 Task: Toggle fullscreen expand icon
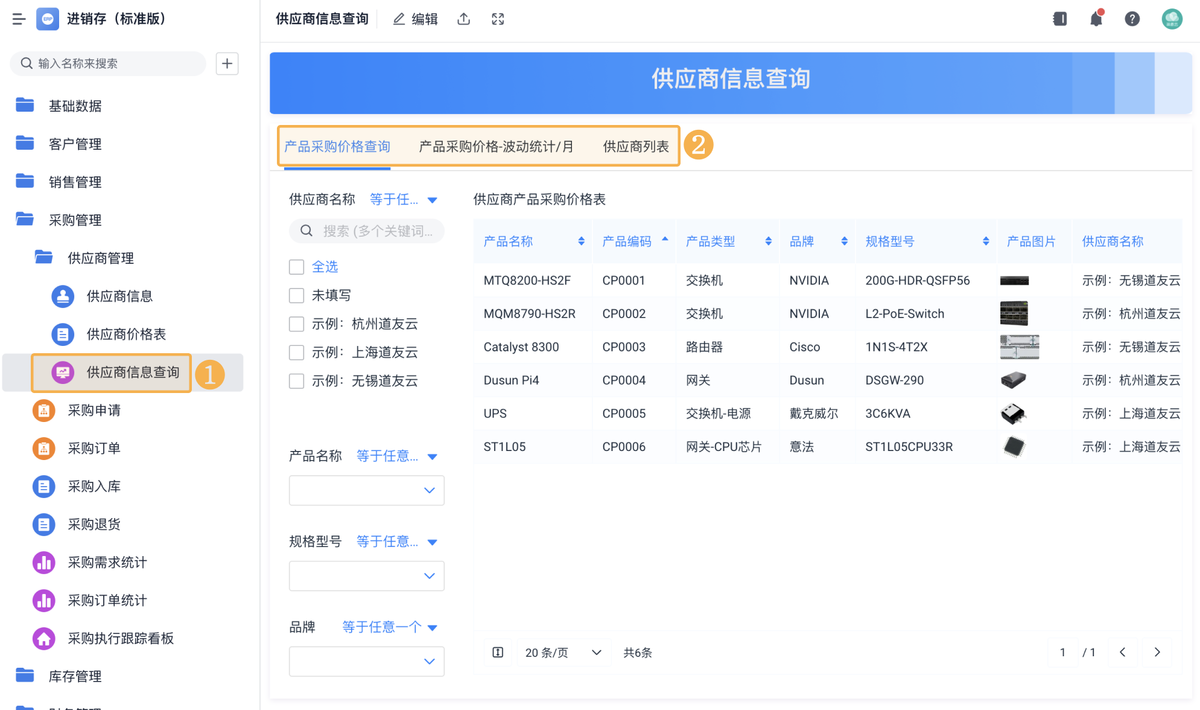498,19
